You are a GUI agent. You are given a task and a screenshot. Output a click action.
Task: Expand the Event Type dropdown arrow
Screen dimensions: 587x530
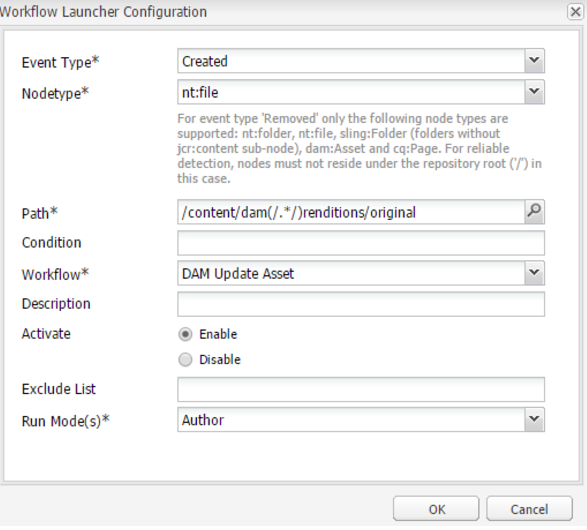(534, 61)
